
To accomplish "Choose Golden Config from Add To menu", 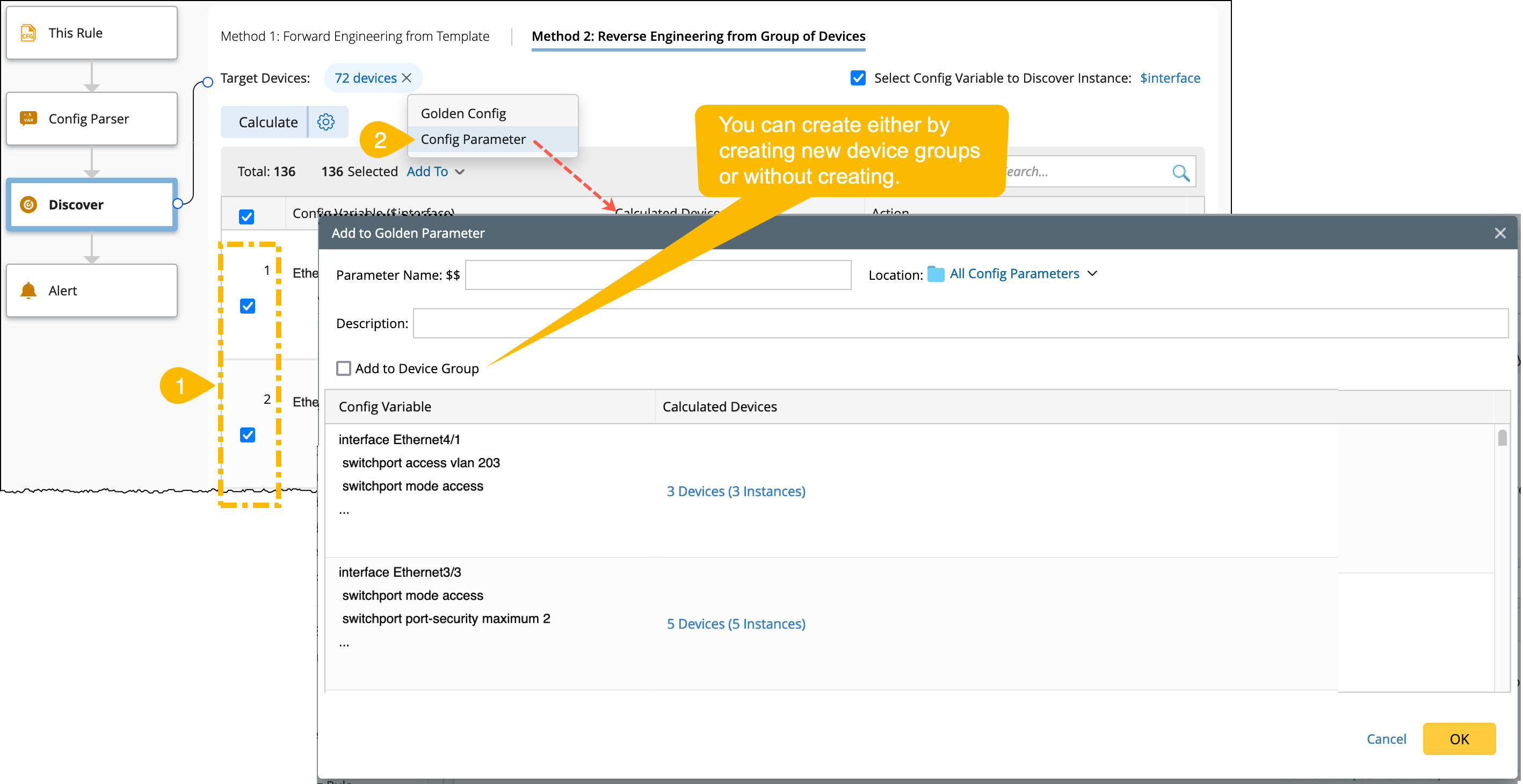I will pyautogui.click(x=463, y=113).
